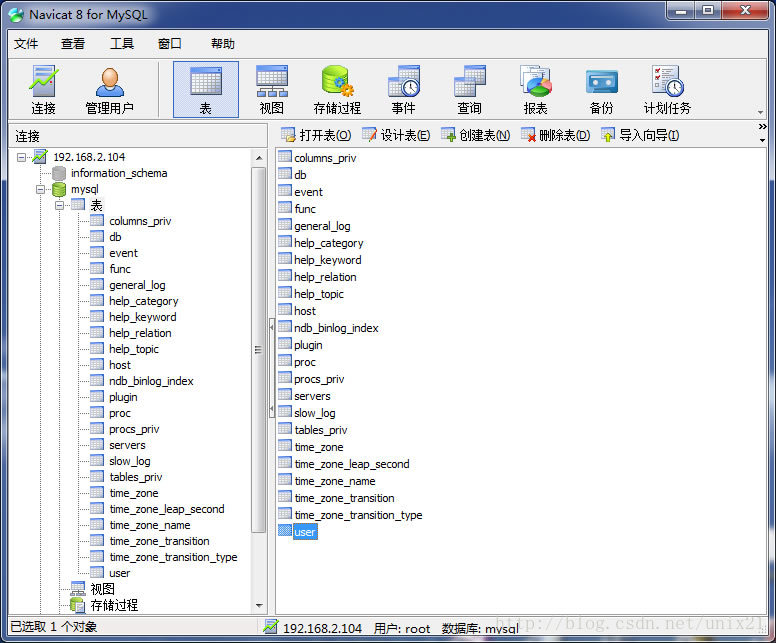This screenshot has height=643, width=776.
Task: Select general_log in the object list
Action: pos(322,226)
